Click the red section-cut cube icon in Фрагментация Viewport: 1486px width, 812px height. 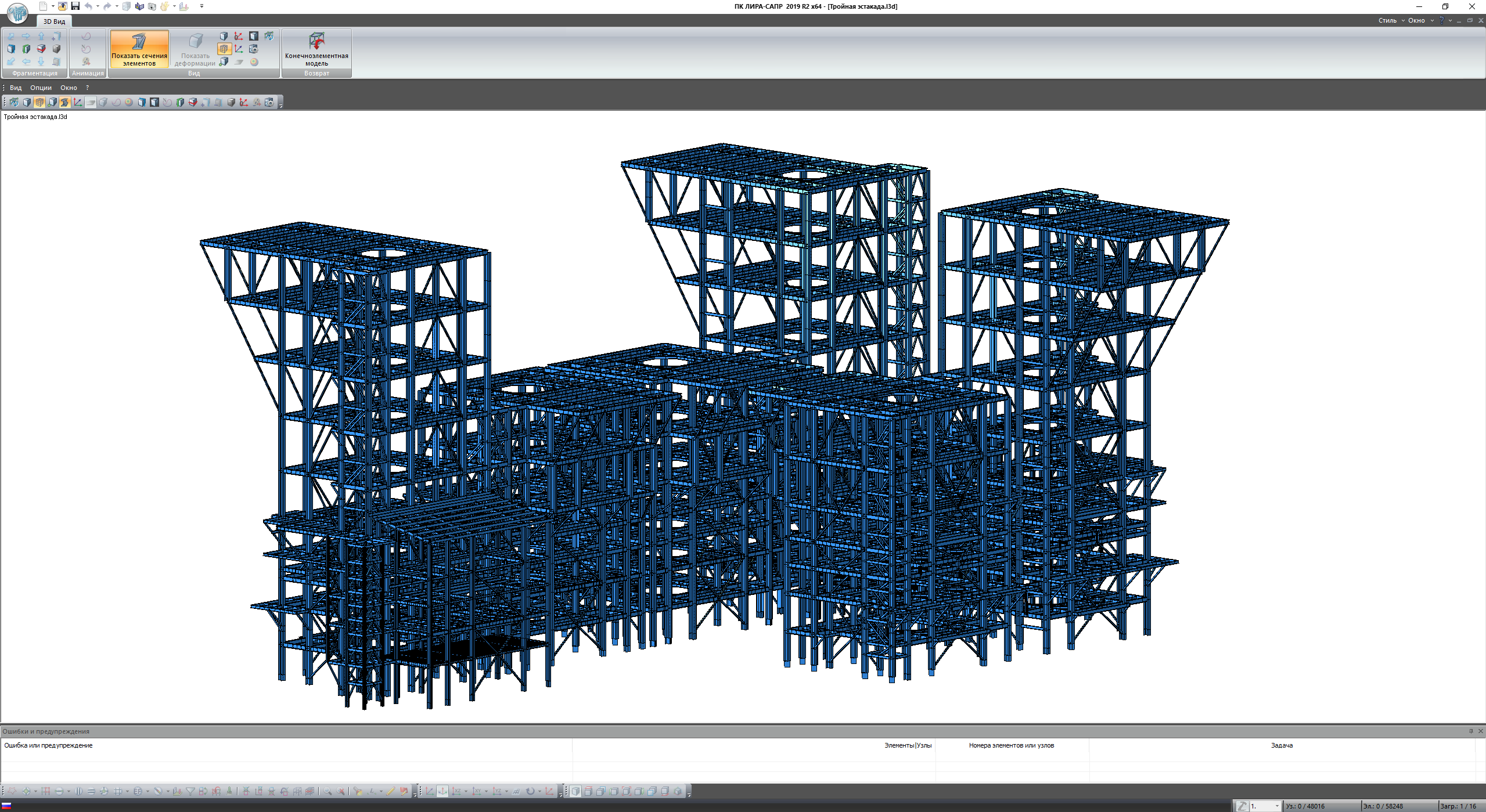pyautogui.click(x=41, y=49)
